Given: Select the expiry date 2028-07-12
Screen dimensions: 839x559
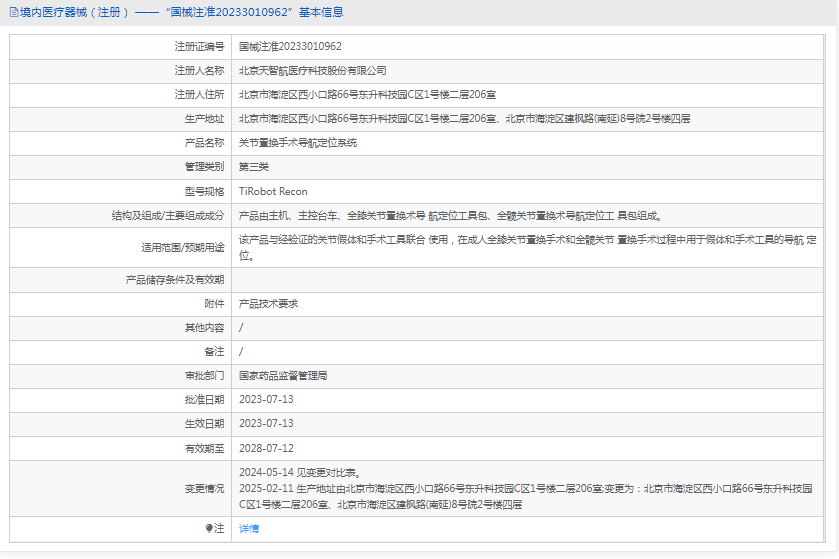Looking at the screenshot, I should (x=266, y=448).
